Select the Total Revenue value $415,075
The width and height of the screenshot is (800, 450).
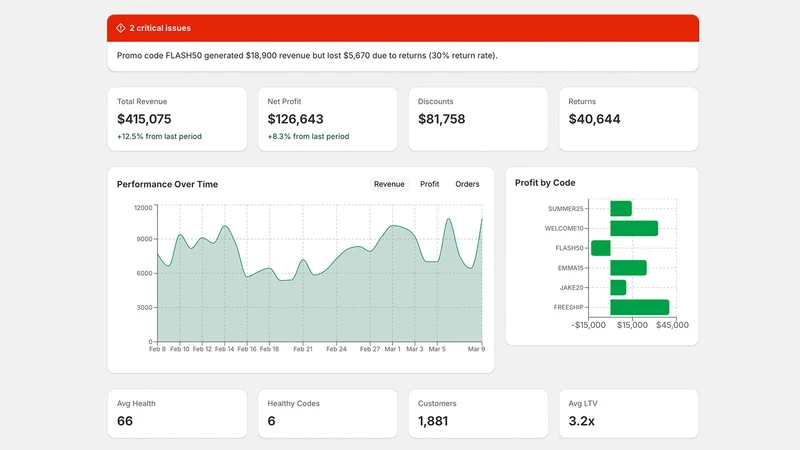coord(144,119)
